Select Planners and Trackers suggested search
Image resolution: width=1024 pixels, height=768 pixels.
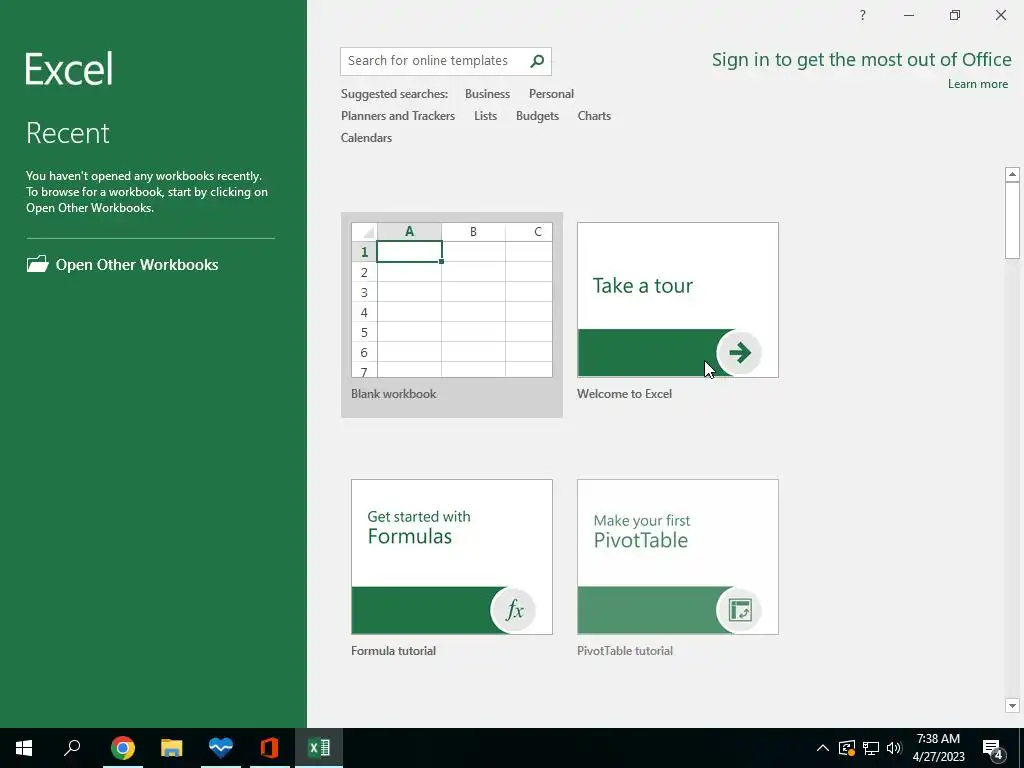coord(398,116)
